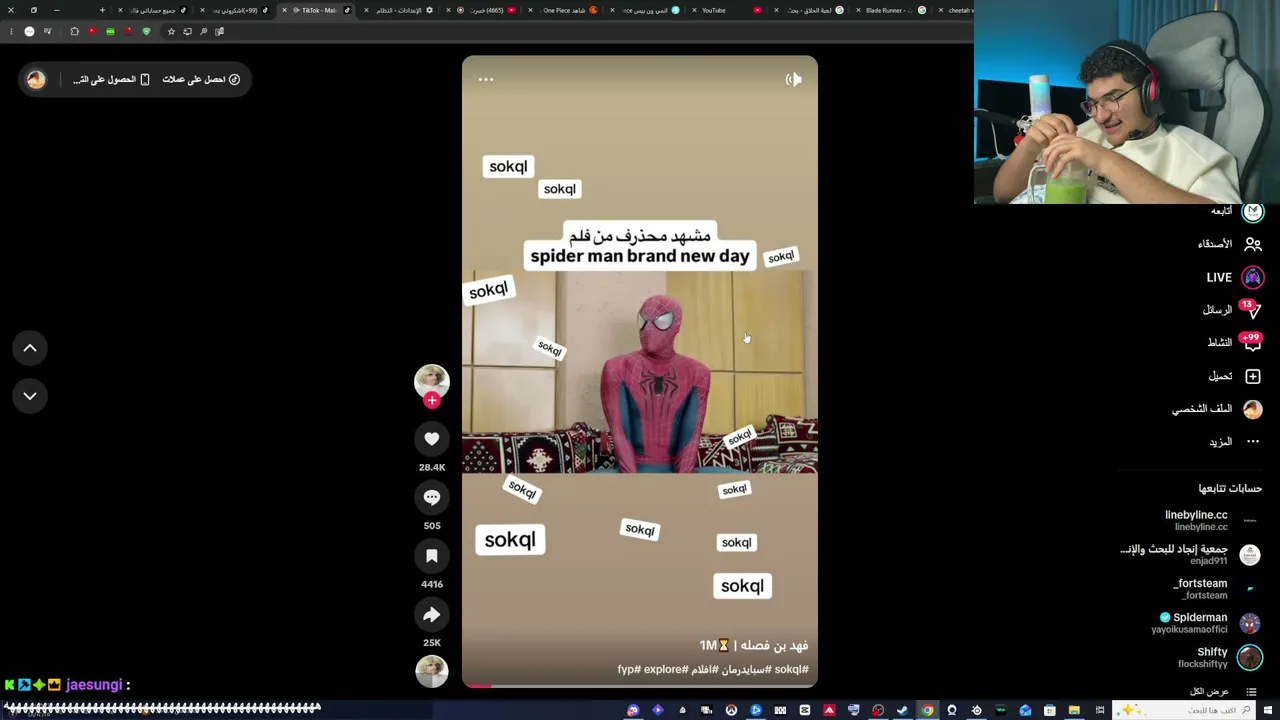1280x720 pixels.
Task: Follow the creator with the red plus
Action: pos(432,400)
